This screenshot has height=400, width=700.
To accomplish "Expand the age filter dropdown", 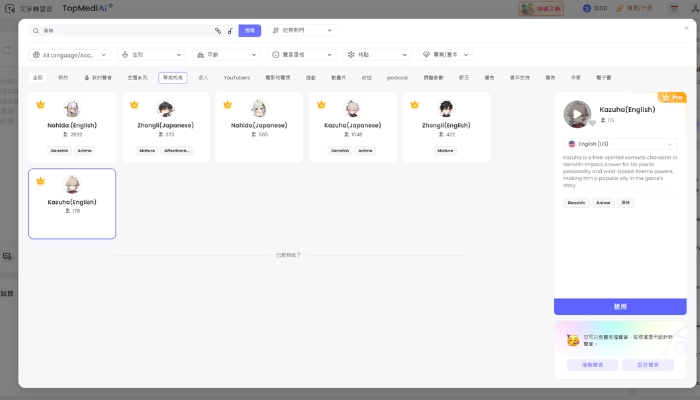I will tap(227, 54).
